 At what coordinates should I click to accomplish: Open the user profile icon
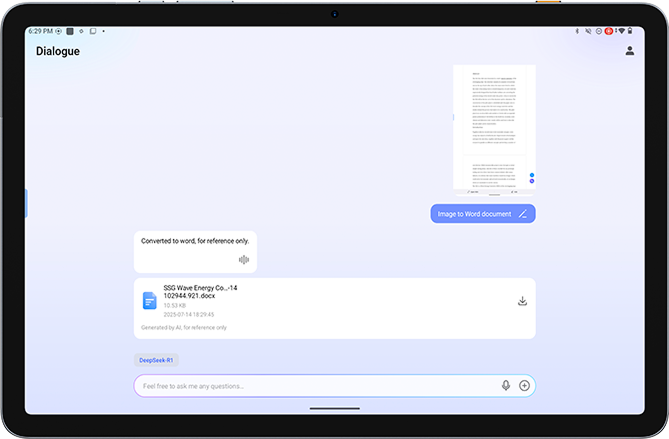coord(629,51)
